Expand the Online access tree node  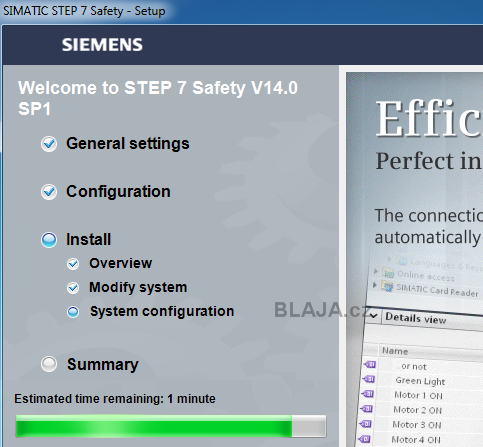376,271
